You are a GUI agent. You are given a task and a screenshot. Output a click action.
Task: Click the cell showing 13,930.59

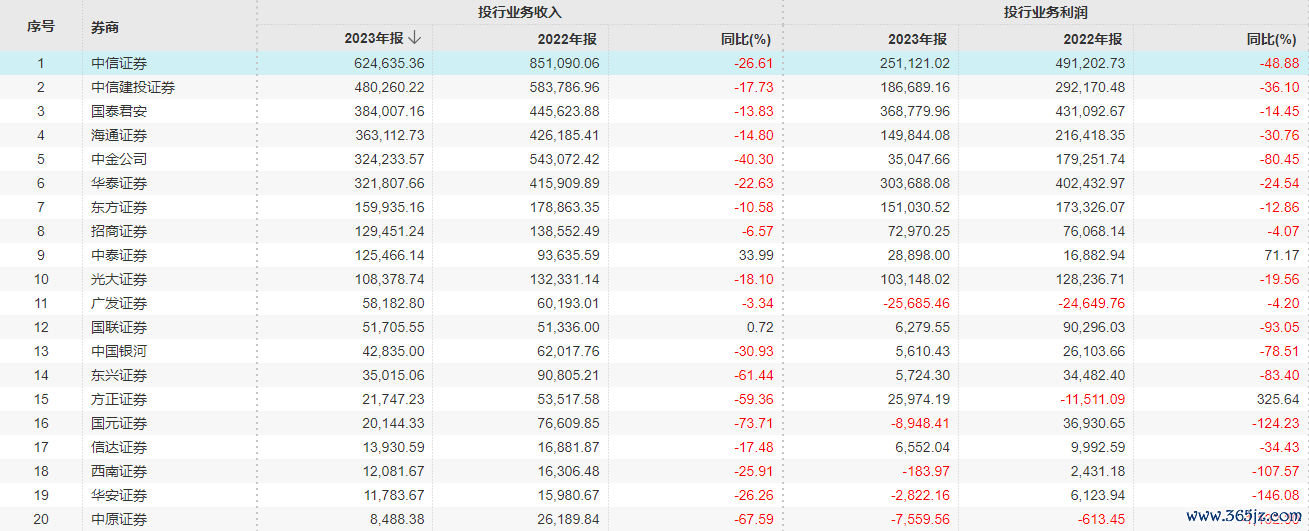point(394,447)
